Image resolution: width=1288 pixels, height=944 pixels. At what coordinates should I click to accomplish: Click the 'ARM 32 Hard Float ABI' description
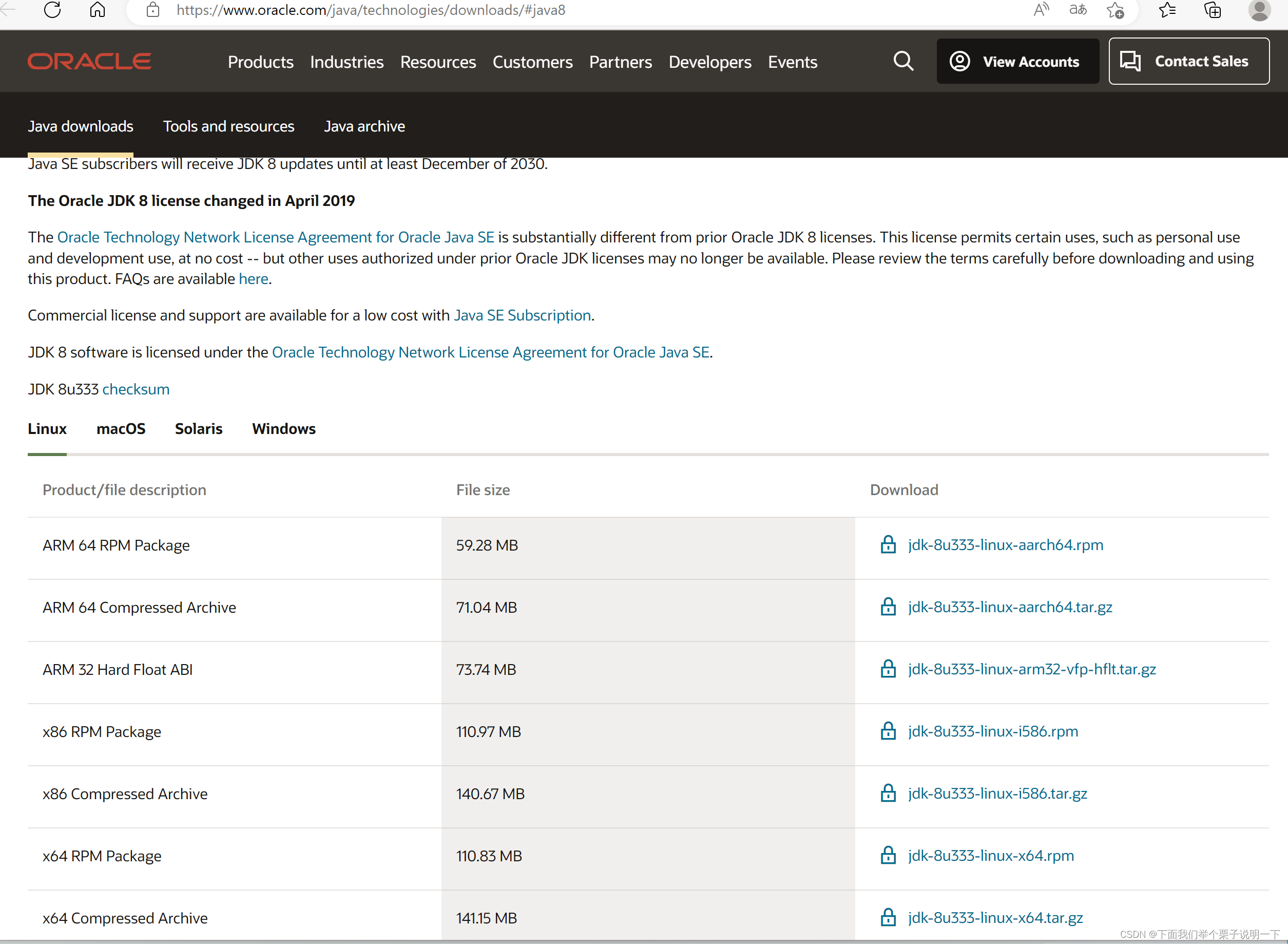click(117, 670)
